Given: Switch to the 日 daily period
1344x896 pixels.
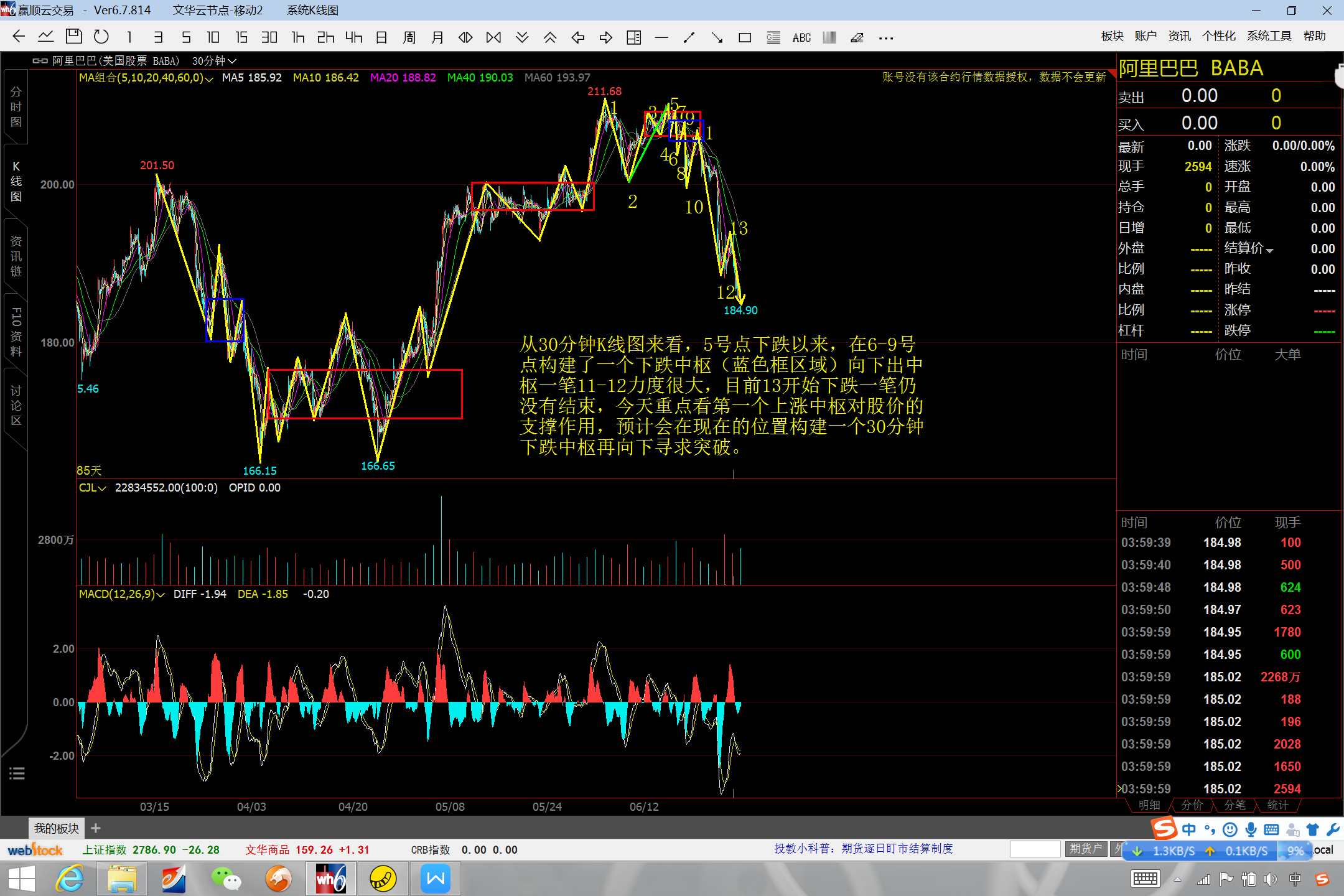Looking at the screenshot, I should tap(381, 37).
